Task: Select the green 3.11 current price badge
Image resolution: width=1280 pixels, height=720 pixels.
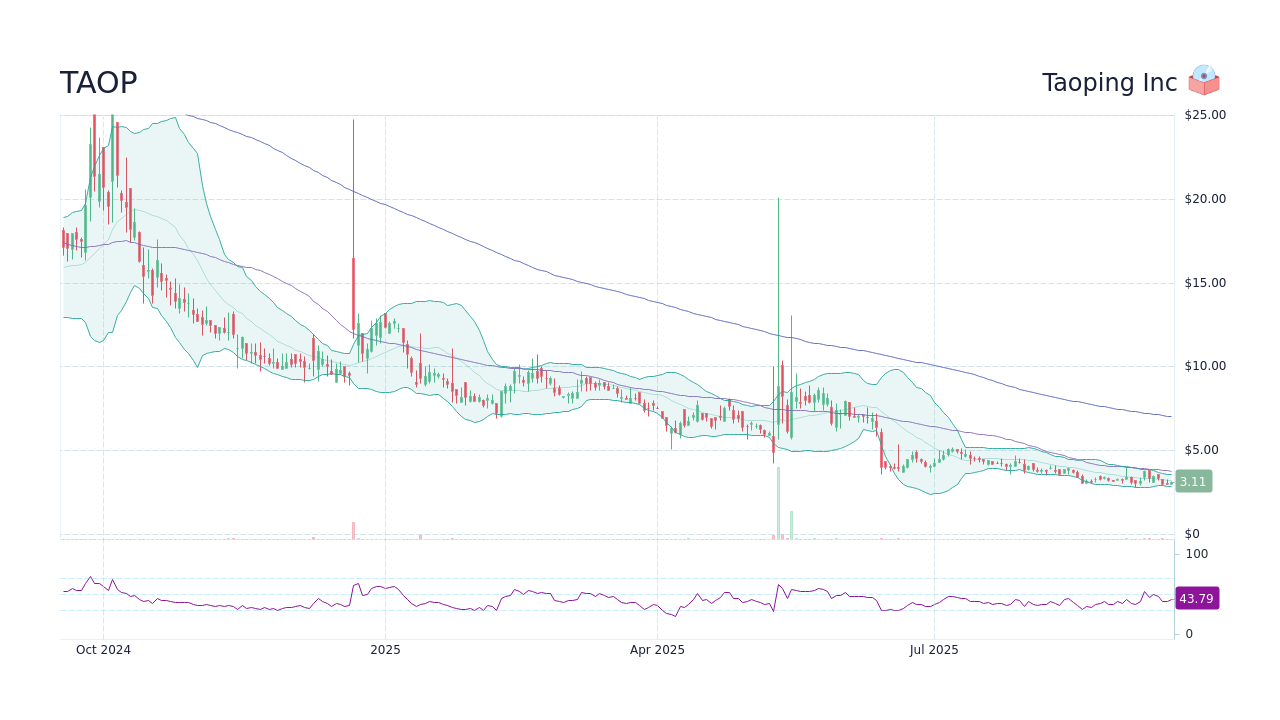Action: pos(1193,481)
